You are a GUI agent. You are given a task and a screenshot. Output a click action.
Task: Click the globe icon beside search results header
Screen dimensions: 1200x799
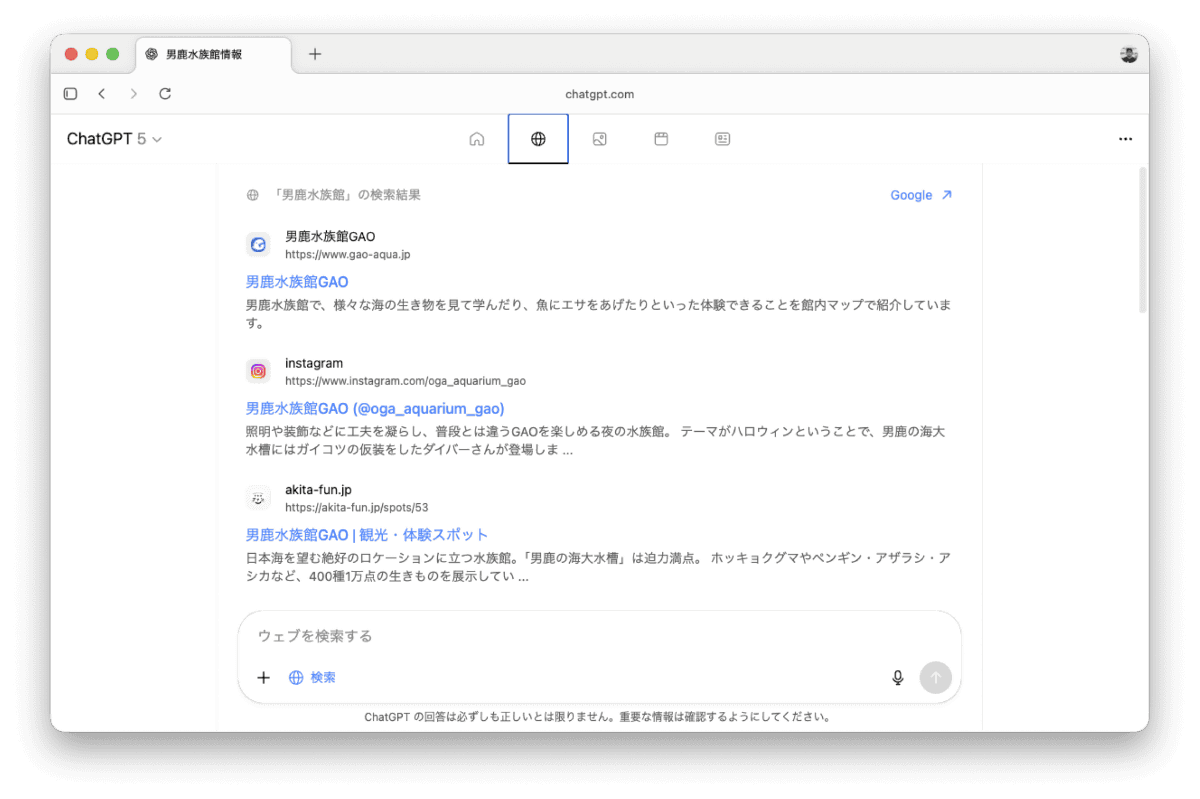coord(252,195)
